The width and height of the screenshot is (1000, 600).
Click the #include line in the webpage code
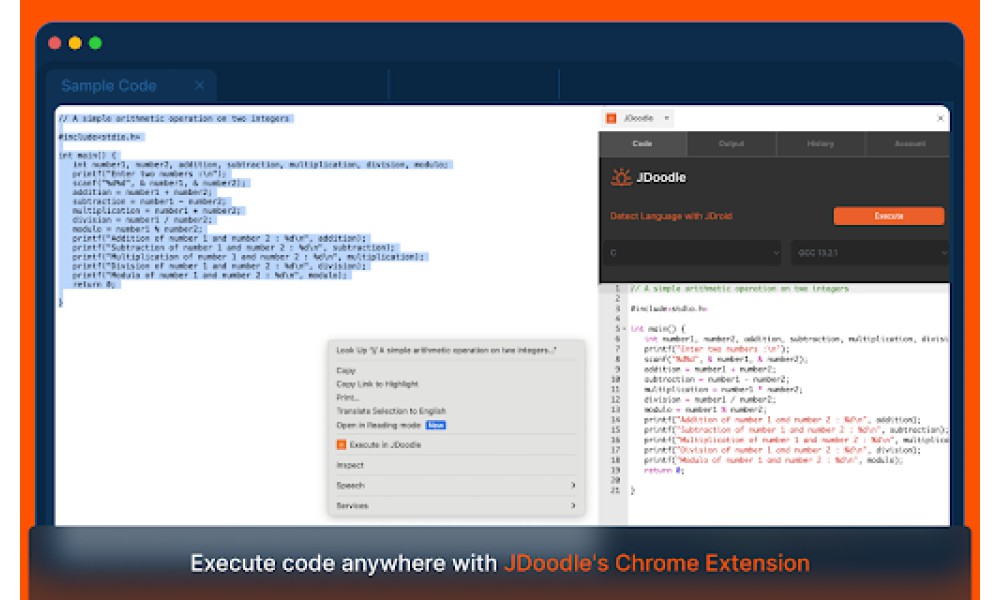tap(100, 137)
